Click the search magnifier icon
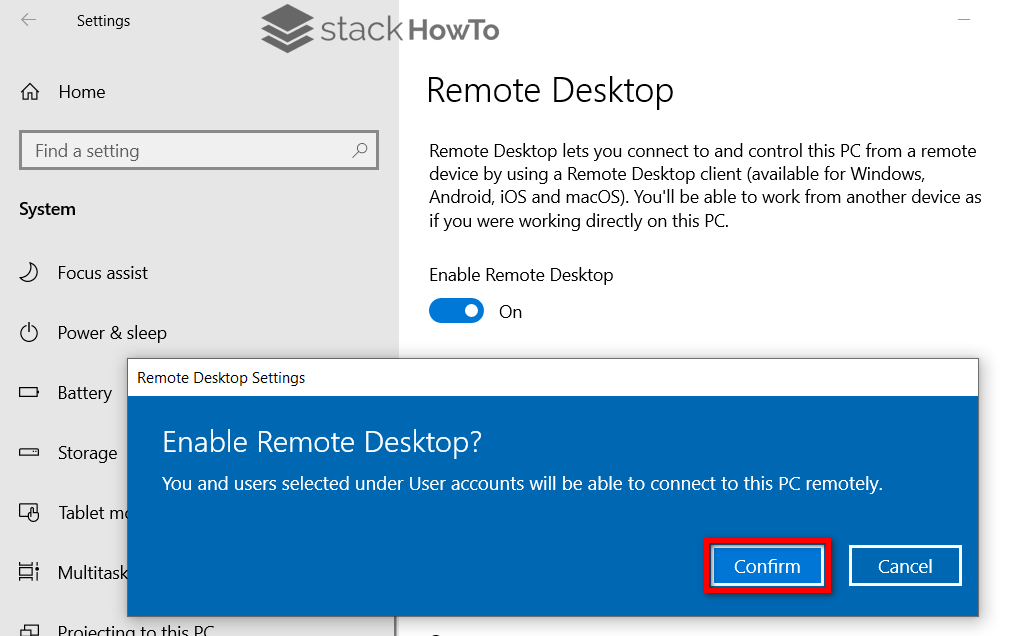The width and height of the screenshot is (1013, 636). point(359,149)
